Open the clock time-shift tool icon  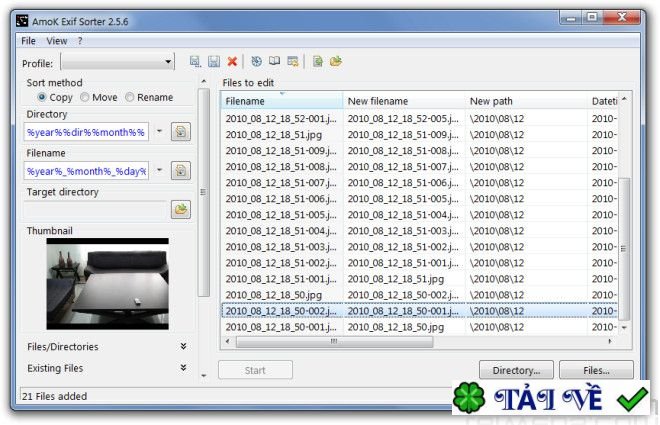point(256,61)
